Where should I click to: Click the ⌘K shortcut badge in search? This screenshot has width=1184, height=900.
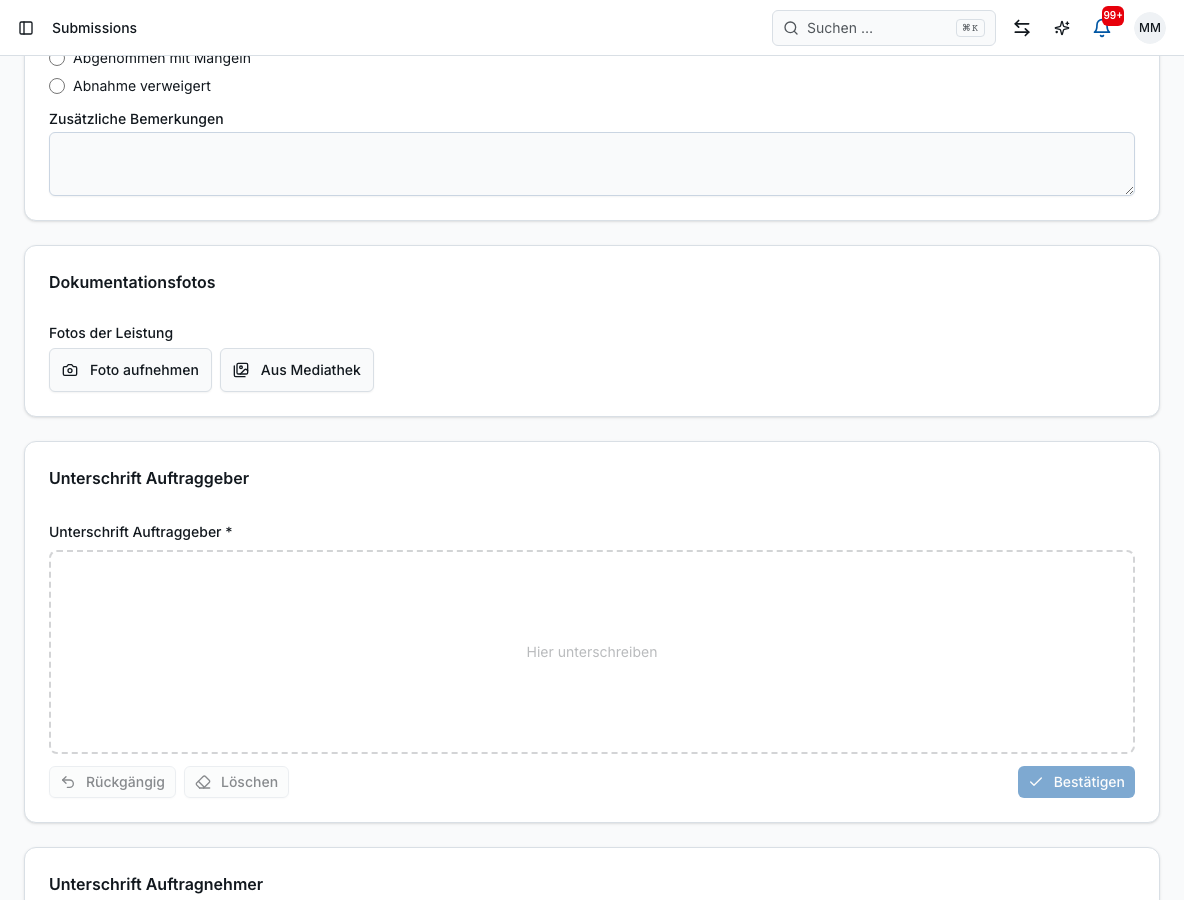pos(970,28)
